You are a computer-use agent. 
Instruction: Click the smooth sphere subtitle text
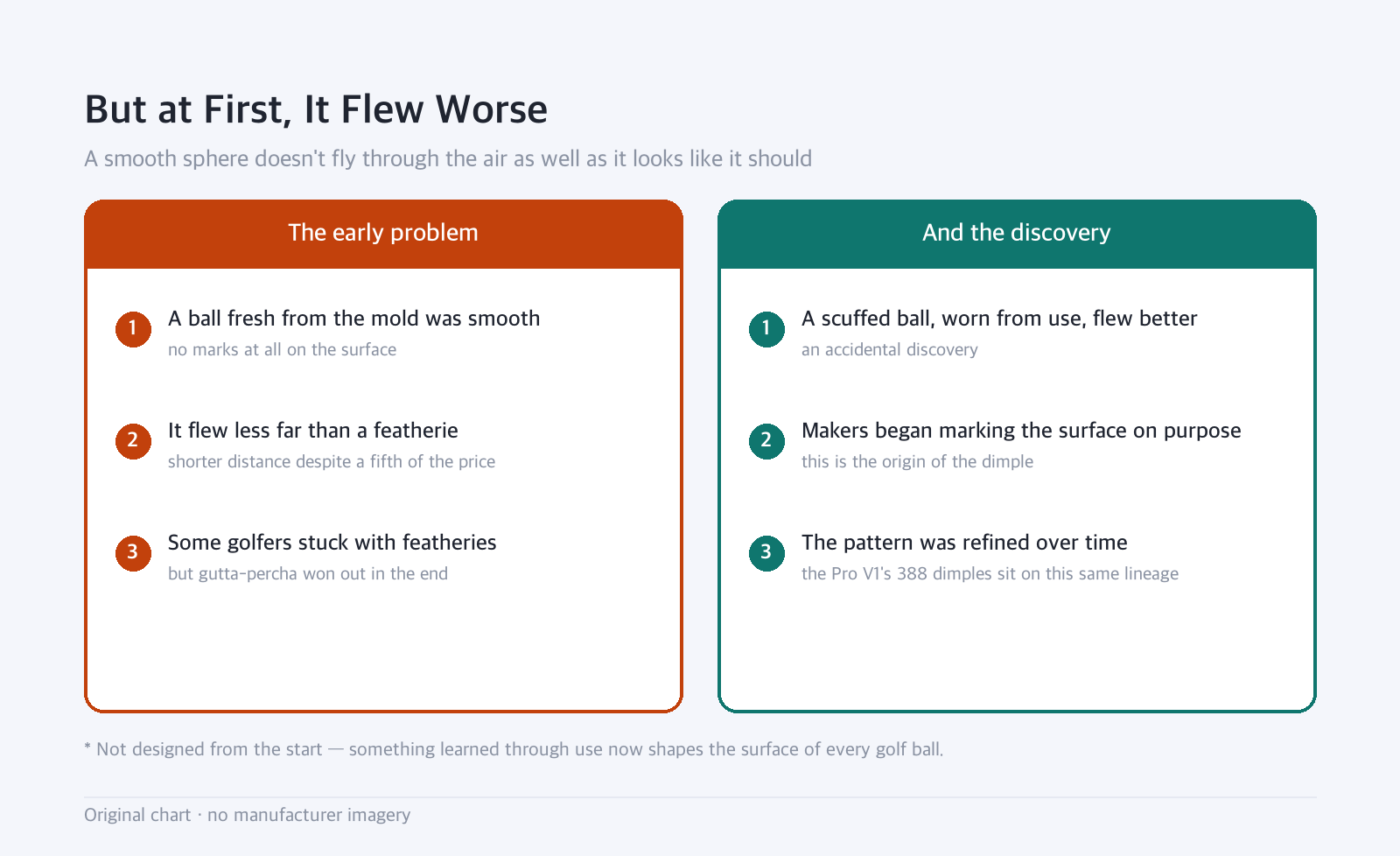[448, 158]
